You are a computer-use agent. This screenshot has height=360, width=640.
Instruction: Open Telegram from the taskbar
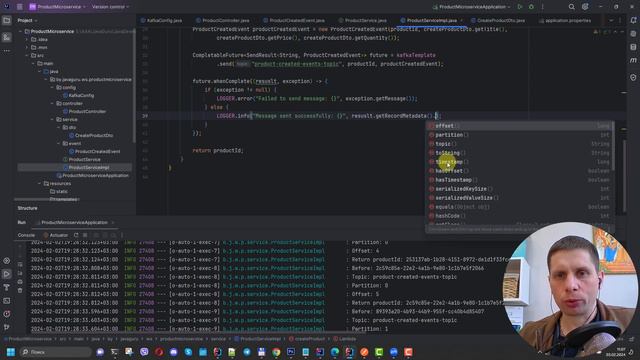(x=247, y=352)
